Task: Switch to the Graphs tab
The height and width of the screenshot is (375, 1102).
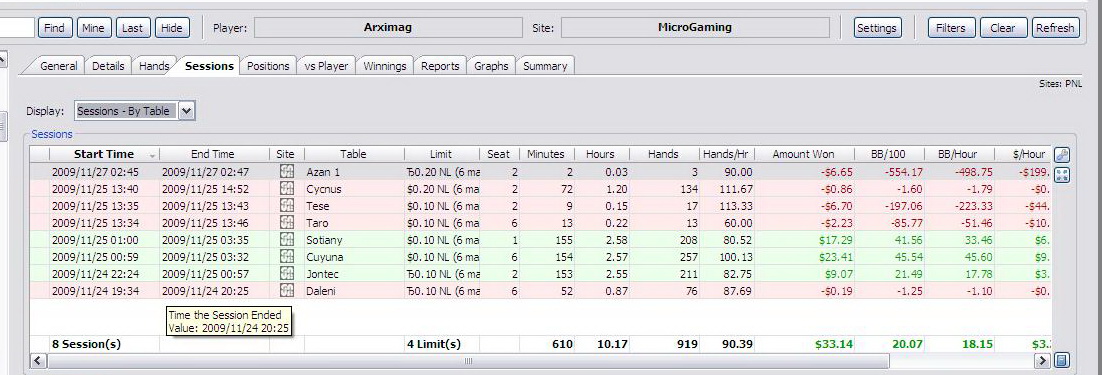Action: (x=491, y=66)
